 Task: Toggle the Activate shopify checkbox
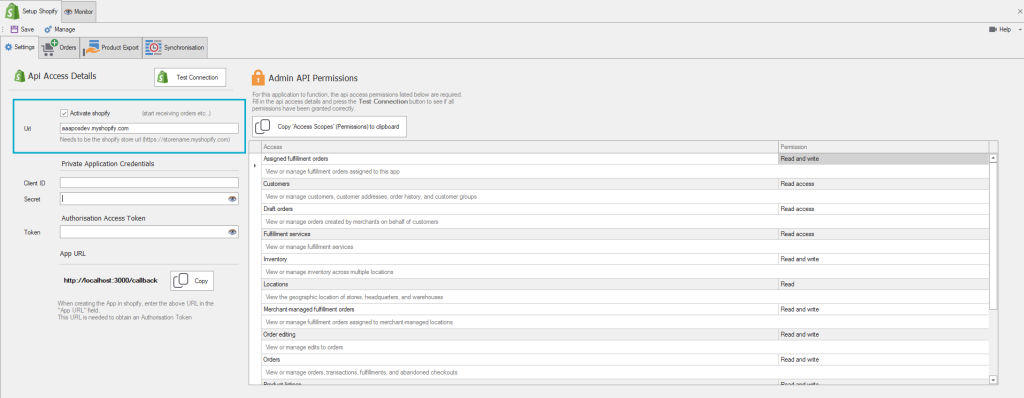(x=63, y=113)
